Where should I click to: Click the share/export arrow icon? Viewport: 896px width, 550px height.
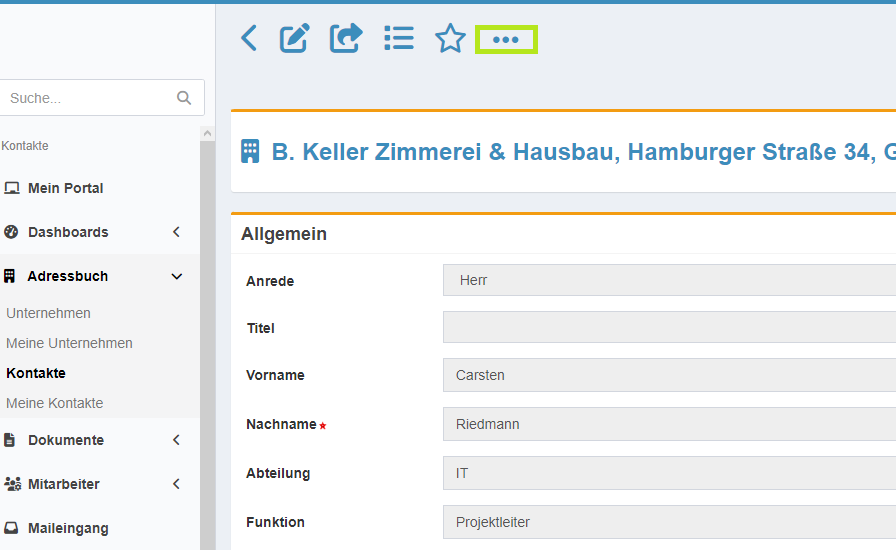pyautogui.click(x=346, y=38)
